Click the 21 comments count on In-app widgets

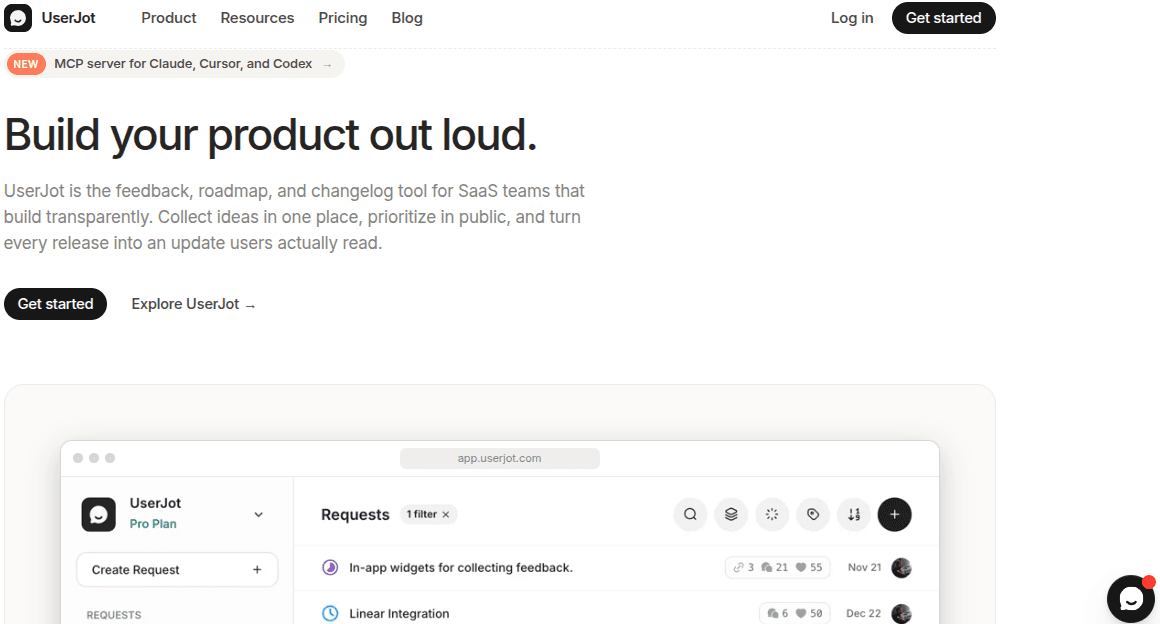click(x=775, y=568)
